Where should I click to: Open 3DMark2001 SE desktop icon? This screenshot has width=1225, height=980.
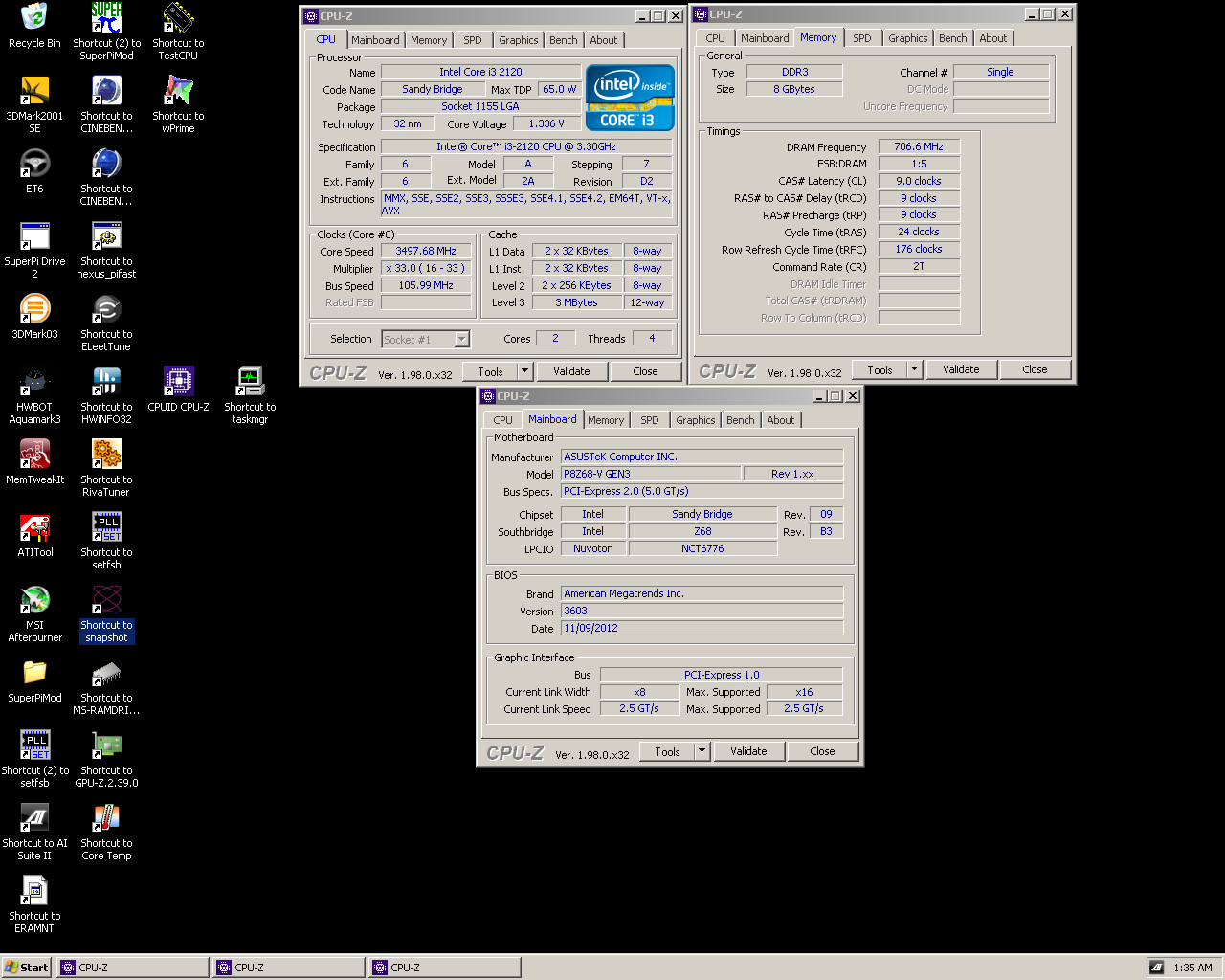34,104
